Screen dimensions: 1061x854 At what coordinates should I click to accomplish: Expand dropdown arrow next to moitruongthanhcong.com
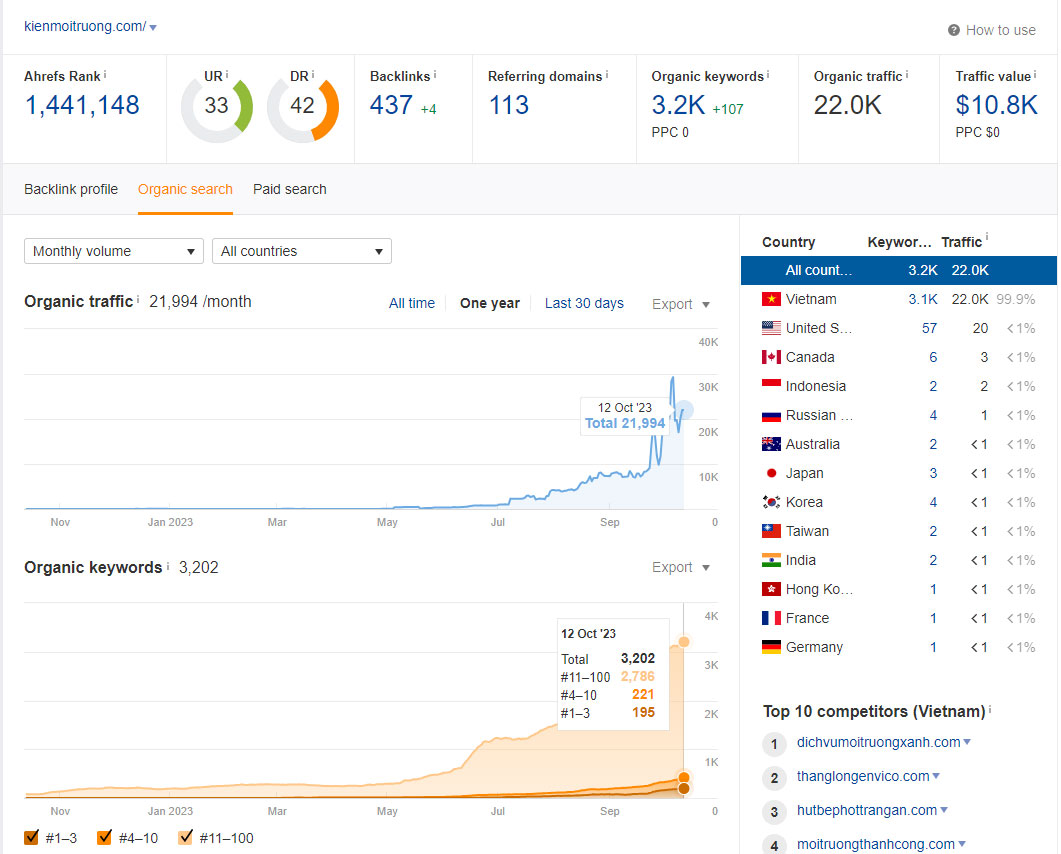962,844
